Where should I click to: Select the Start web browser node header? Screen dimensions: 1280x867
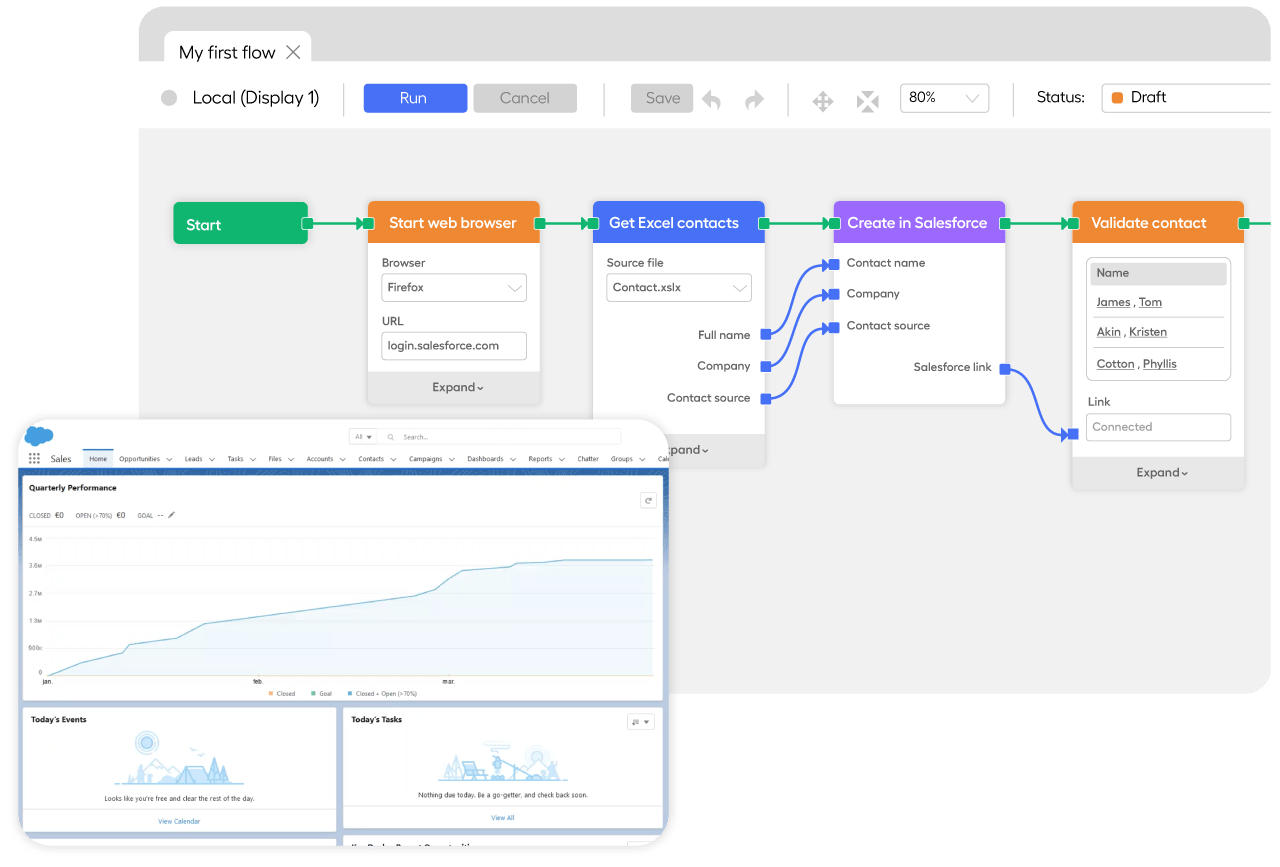click(x=454, y=223)
